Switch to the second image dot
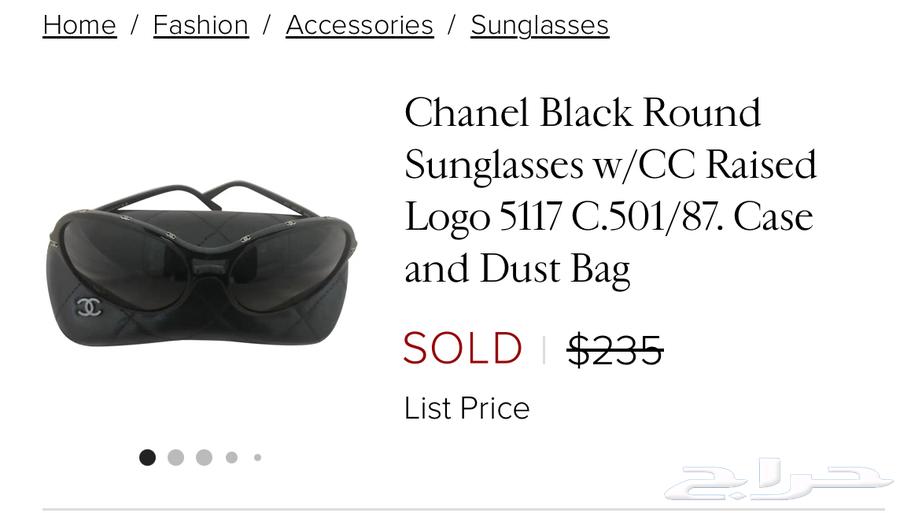 tap(176, 457)
